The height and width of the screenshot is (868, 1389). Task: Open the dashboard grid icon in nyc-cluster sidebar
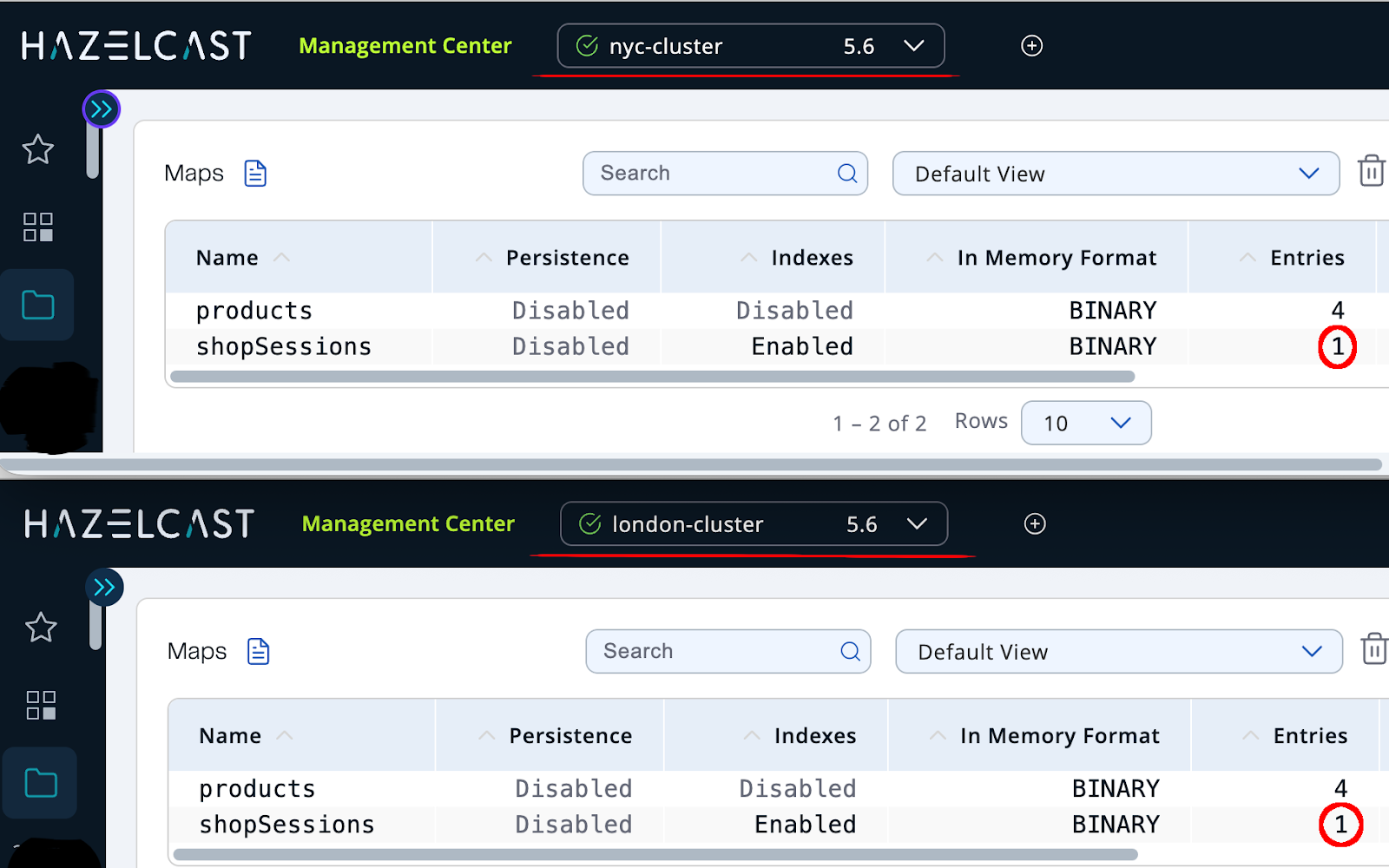(37, 227)
